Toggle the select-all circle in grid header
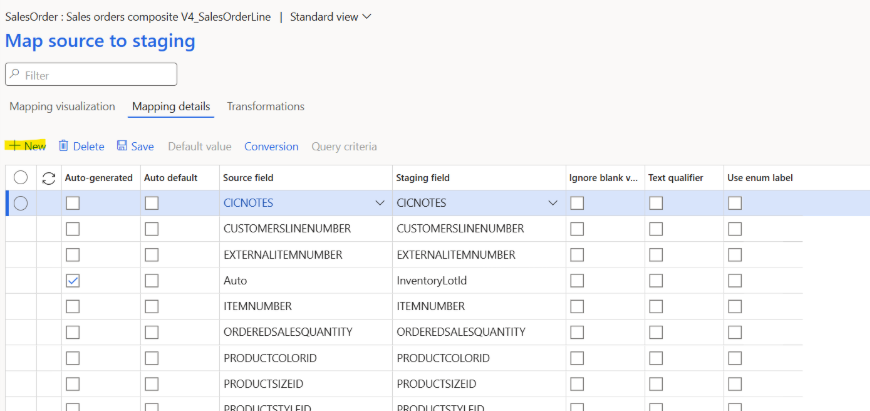This screenshot has width=870, height=411. [x=21, y=177]
